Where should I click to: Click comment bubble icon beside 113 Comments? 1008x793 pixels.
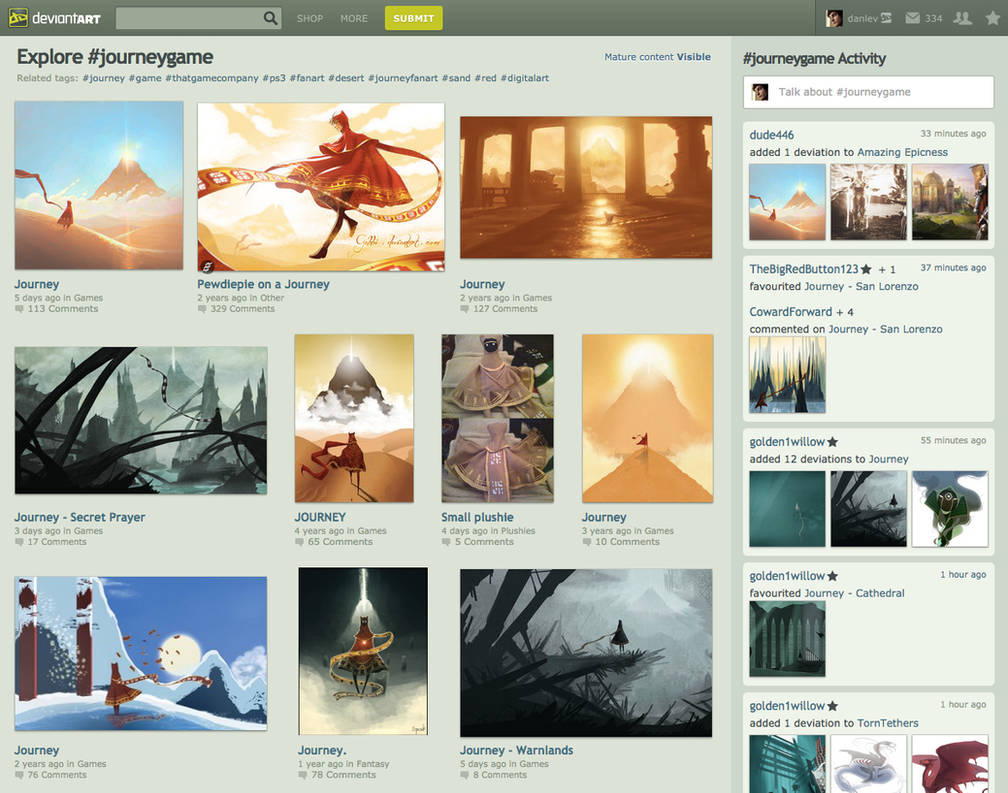(19, 309)
